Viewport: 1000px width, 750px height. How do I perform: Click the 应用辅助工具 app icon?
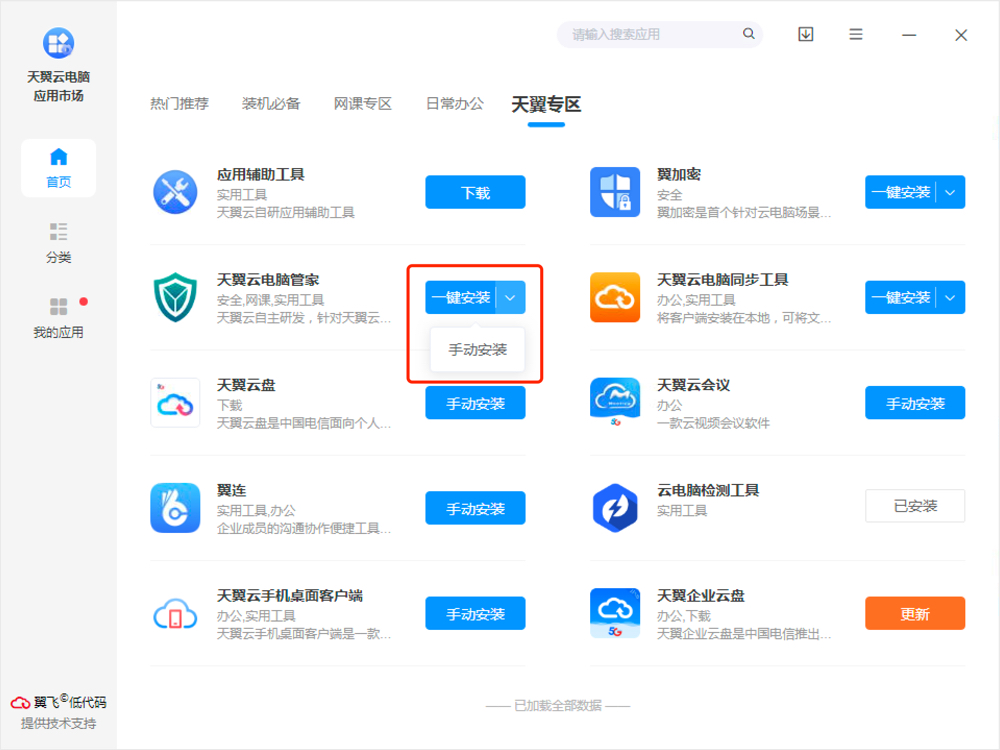tap(175, 192)
